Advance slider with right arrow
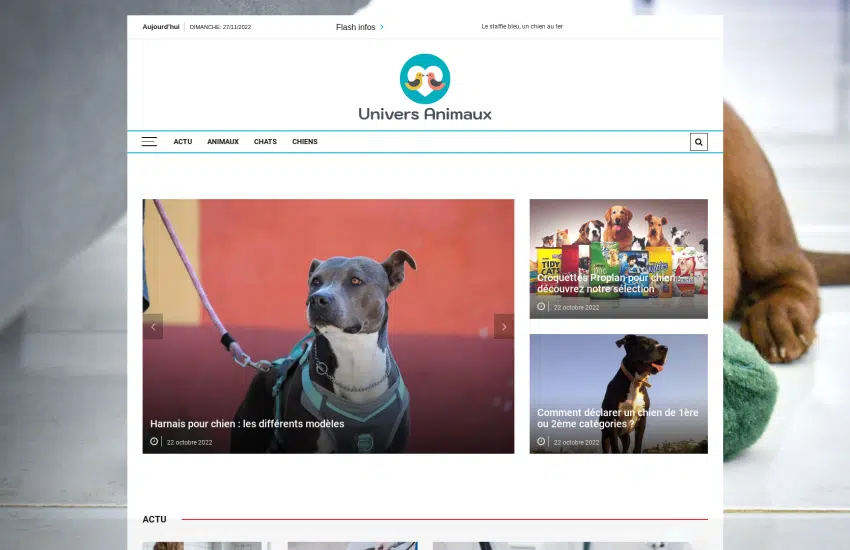The height and width of the screenshot is (550, 850). coord(504,327)
